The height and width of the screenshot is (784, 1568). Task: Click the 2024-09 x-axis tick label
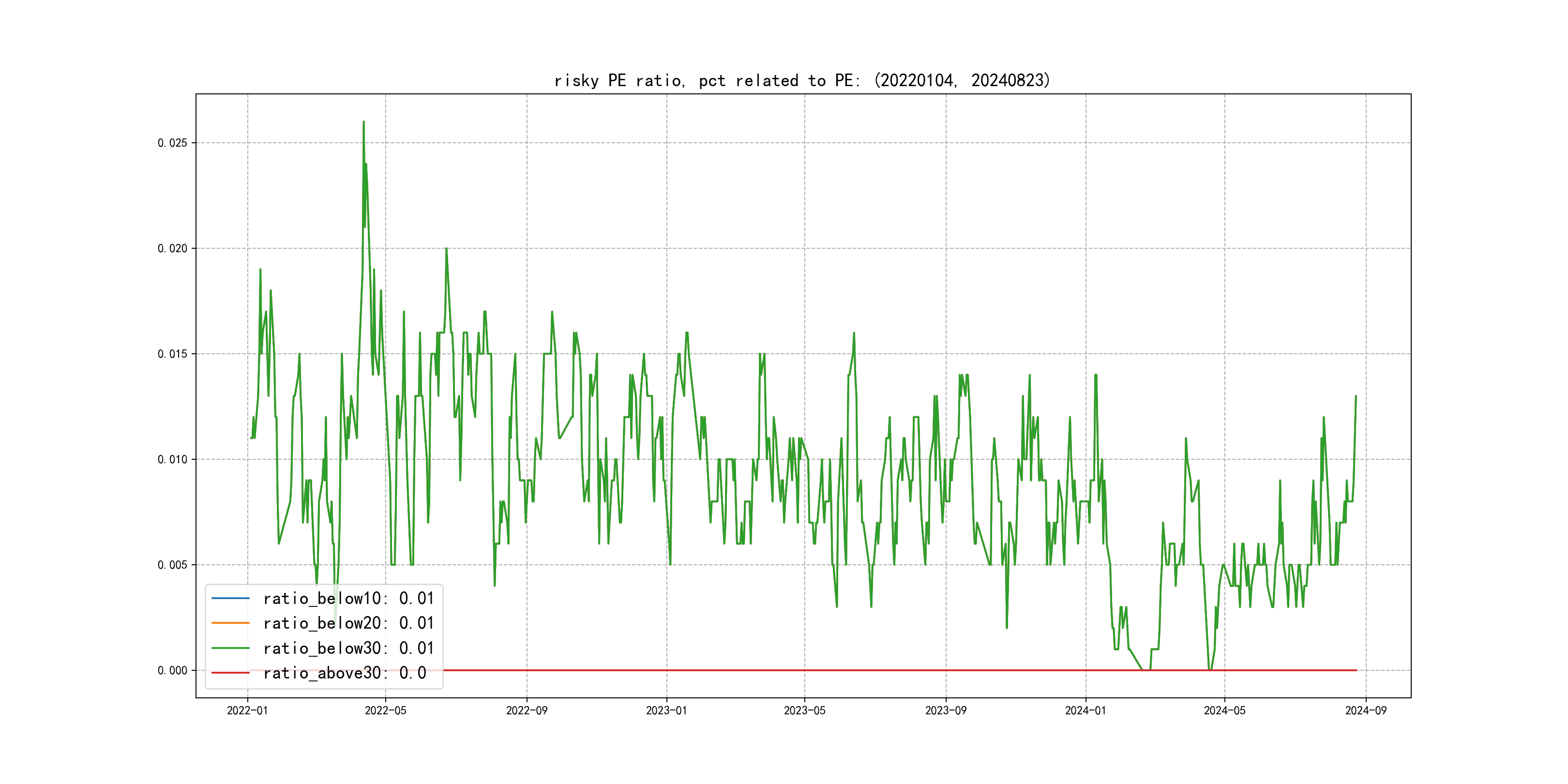[x=1365, y=710]
